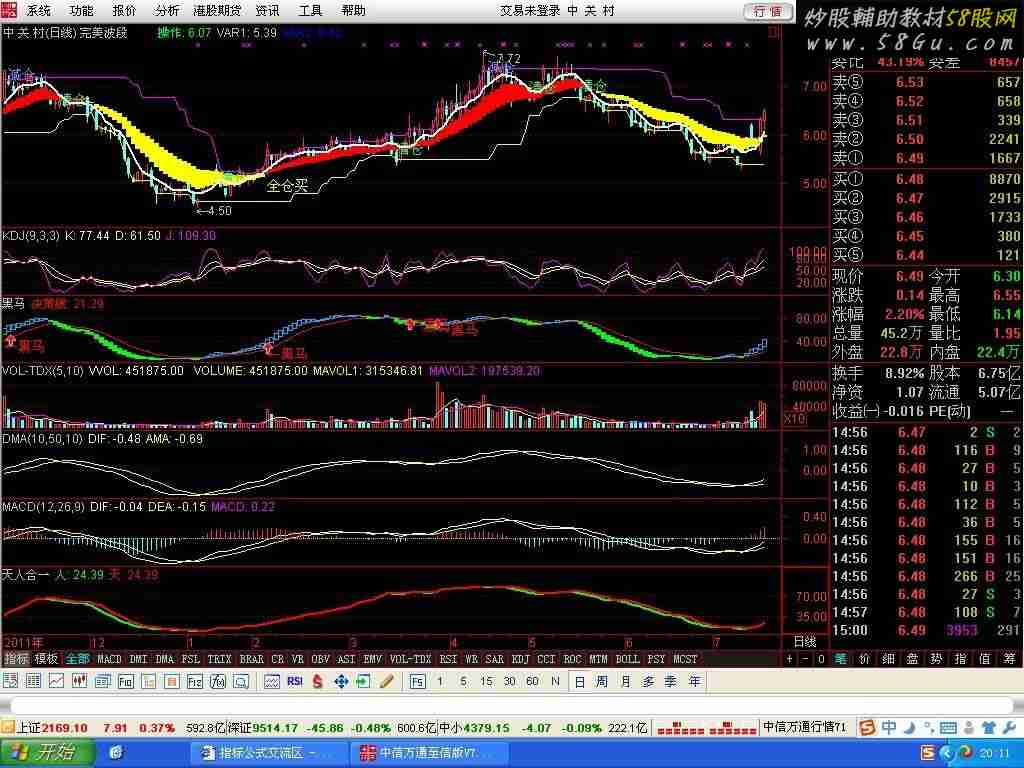
Task: Select the BRAR indicator tab
Action: pos(251,659)
